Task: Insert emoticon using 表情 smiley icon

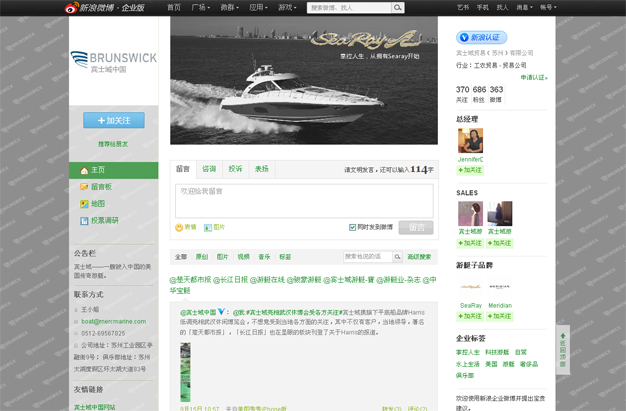Action: tap(179, 227)
